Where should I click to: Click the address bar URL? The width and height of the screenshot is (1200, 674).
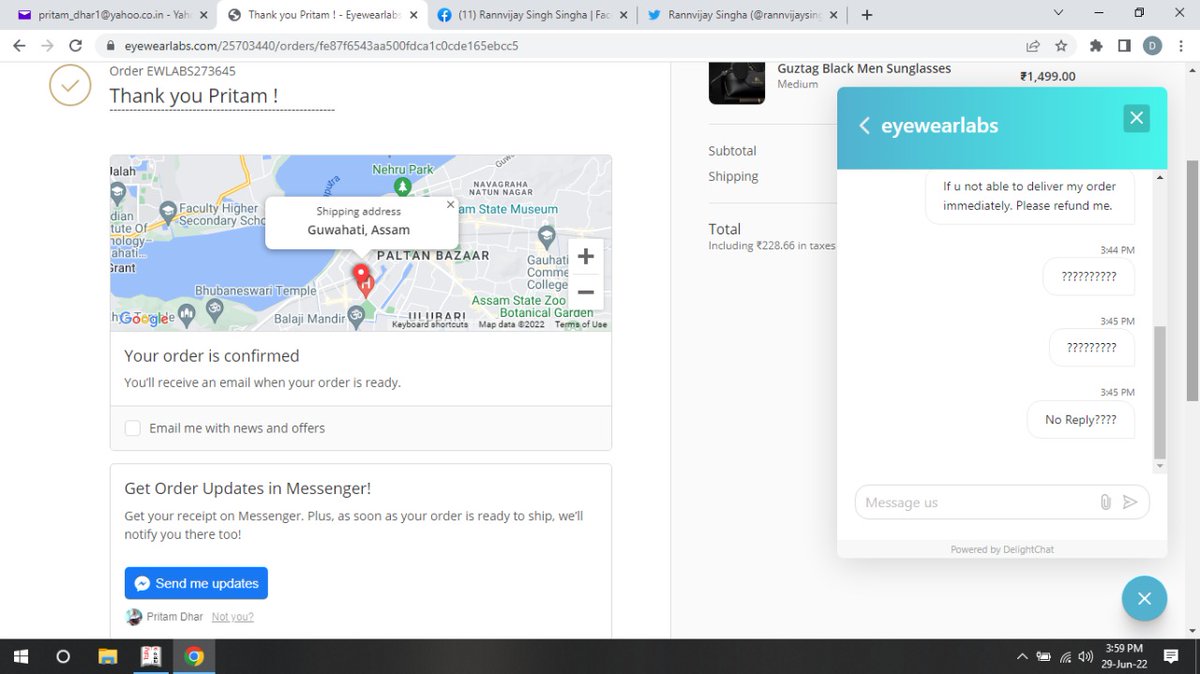(320, 46)
